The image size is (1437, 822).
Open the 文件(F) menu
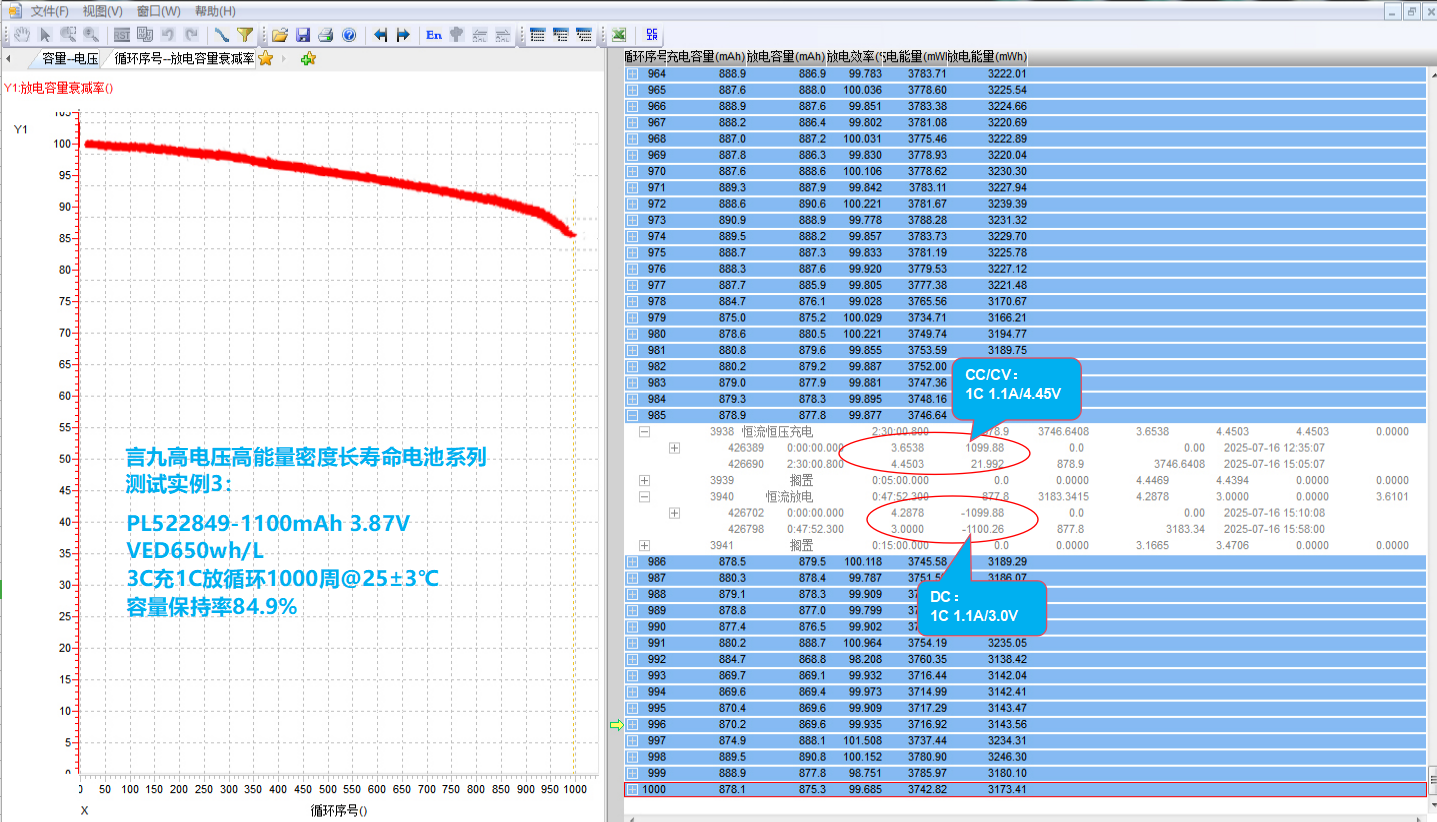pos(49,11)
